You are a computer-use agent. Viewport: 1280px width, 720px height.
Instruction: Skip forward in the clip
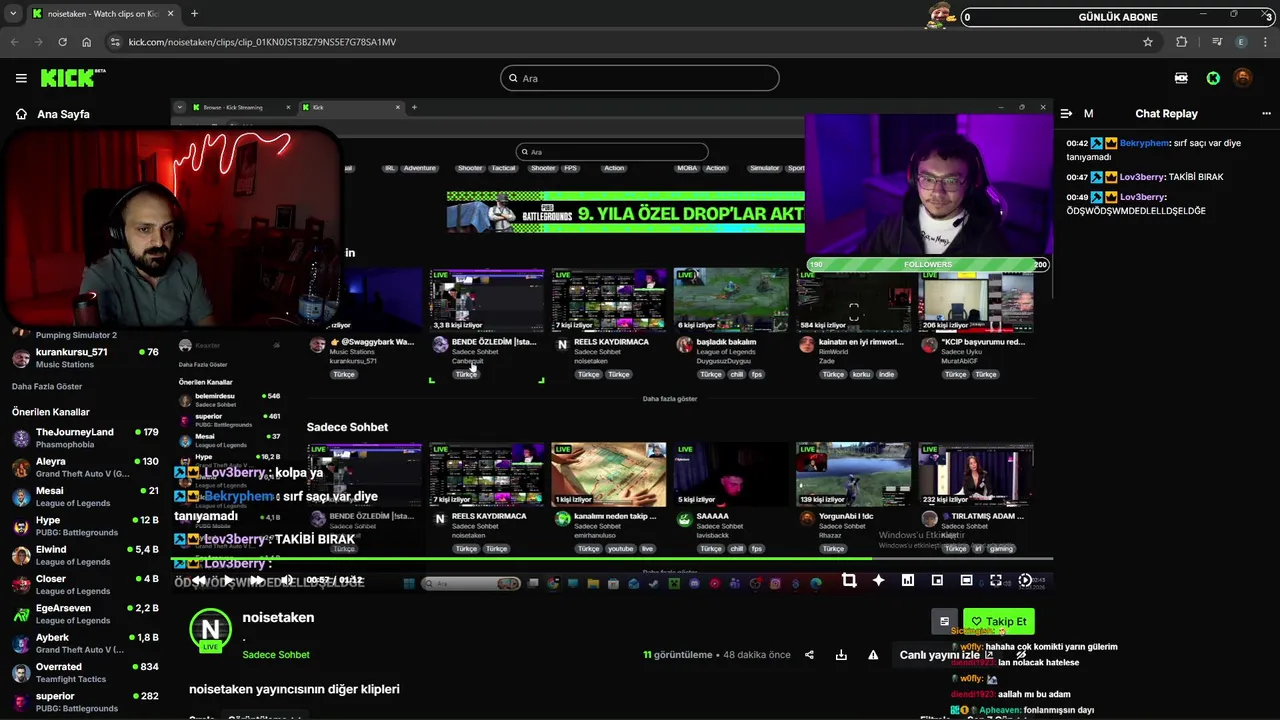point(257,580)
